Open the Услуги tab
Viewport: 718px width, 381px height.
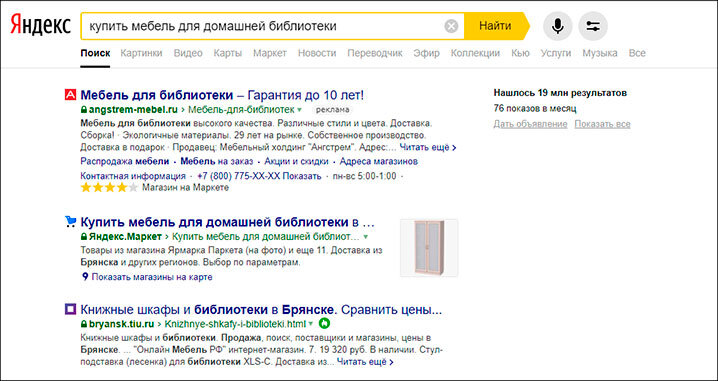tap(556, 53)
